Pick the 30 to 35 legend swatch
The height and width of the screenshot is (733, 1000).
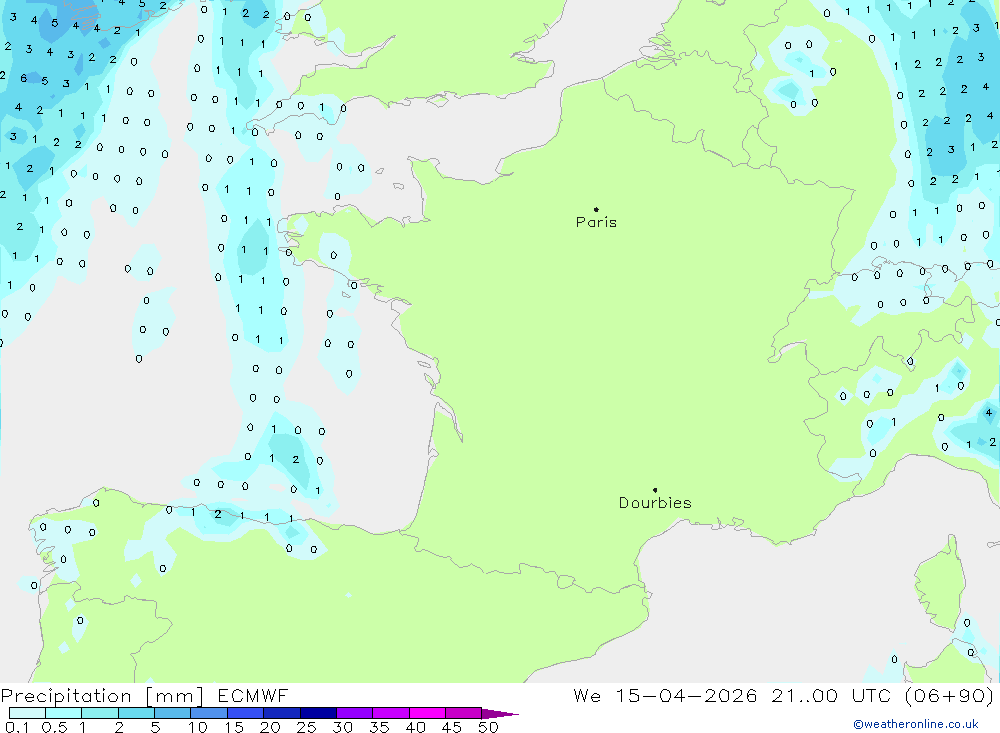tap(355, 713)
